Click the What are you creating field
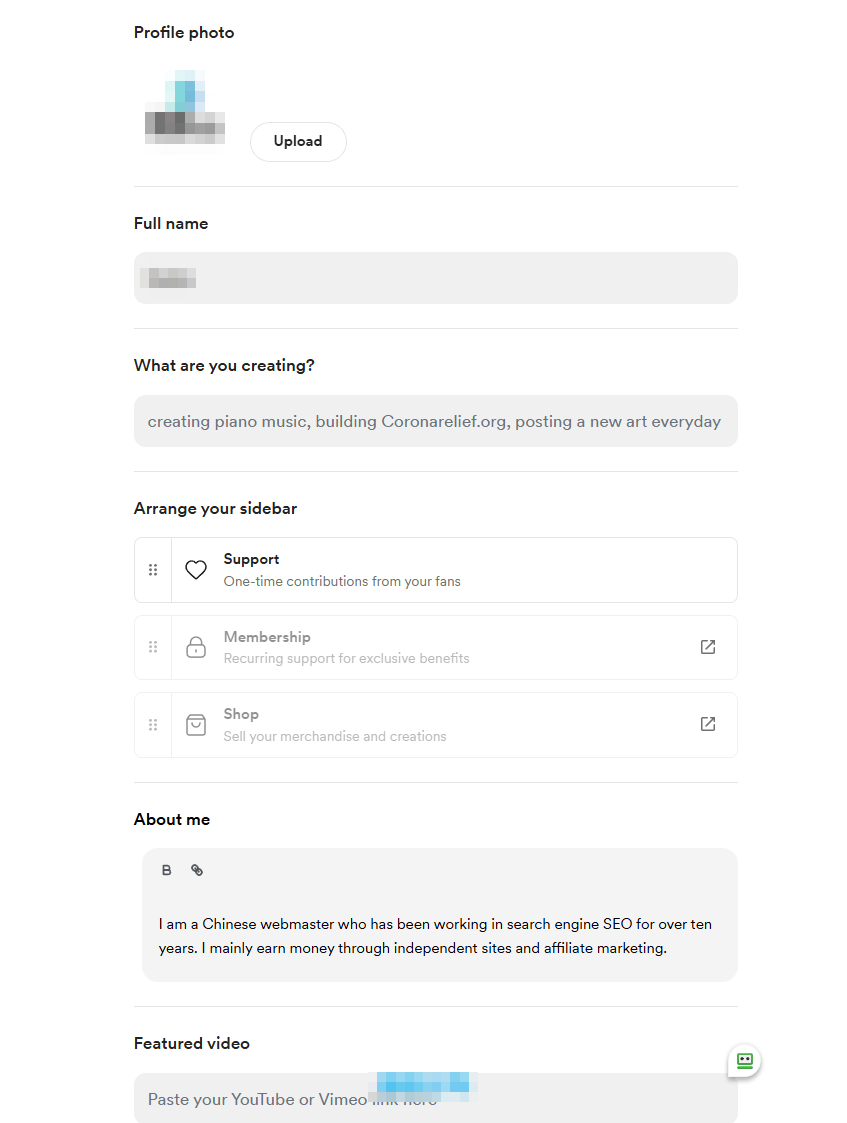 pyautogui.click(x=435, y=421)
